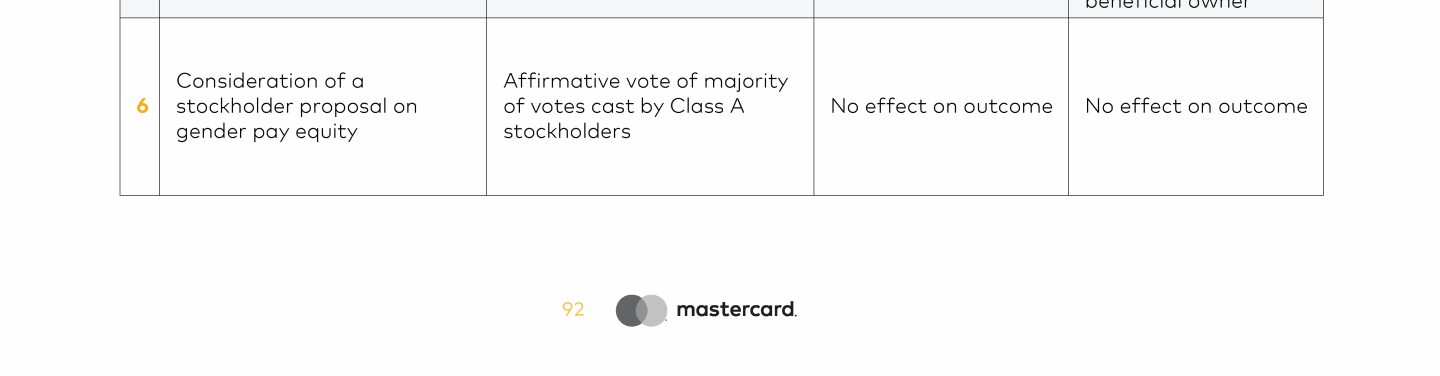Click the Mastercard overlapping circles logo

click(x=641, y=310)
